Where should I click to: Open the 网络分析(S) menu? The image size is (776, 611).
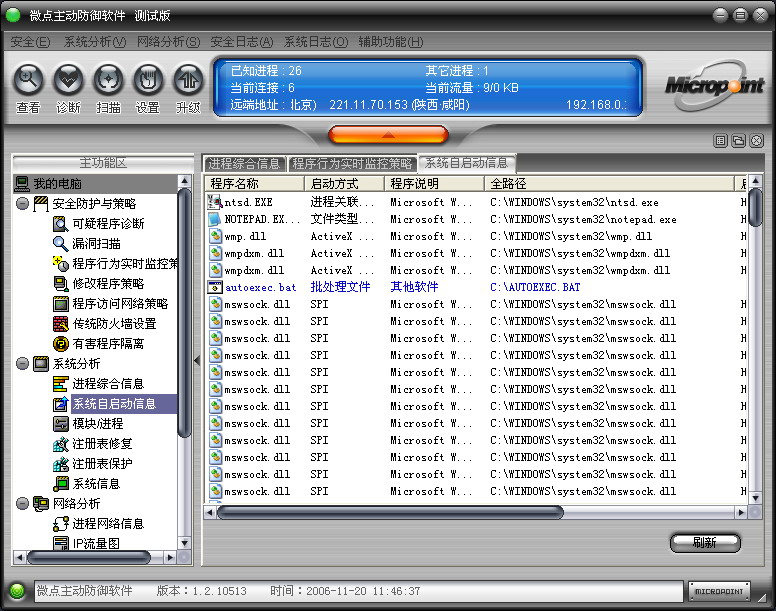click(168, 42)
